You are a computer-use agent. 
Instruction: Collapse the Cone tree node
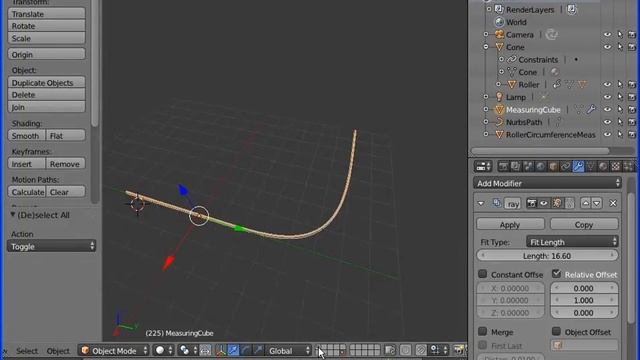pyautogui.click(x=486, y=47)
